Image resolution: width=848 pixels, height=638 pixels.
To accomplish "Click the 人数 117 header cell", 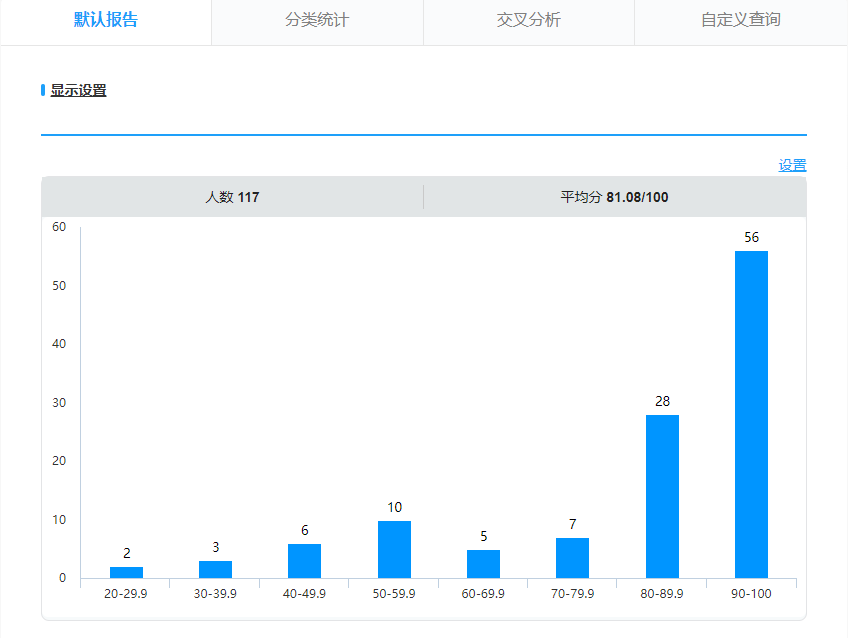I will pyautogui.click(x=232, y=197).
